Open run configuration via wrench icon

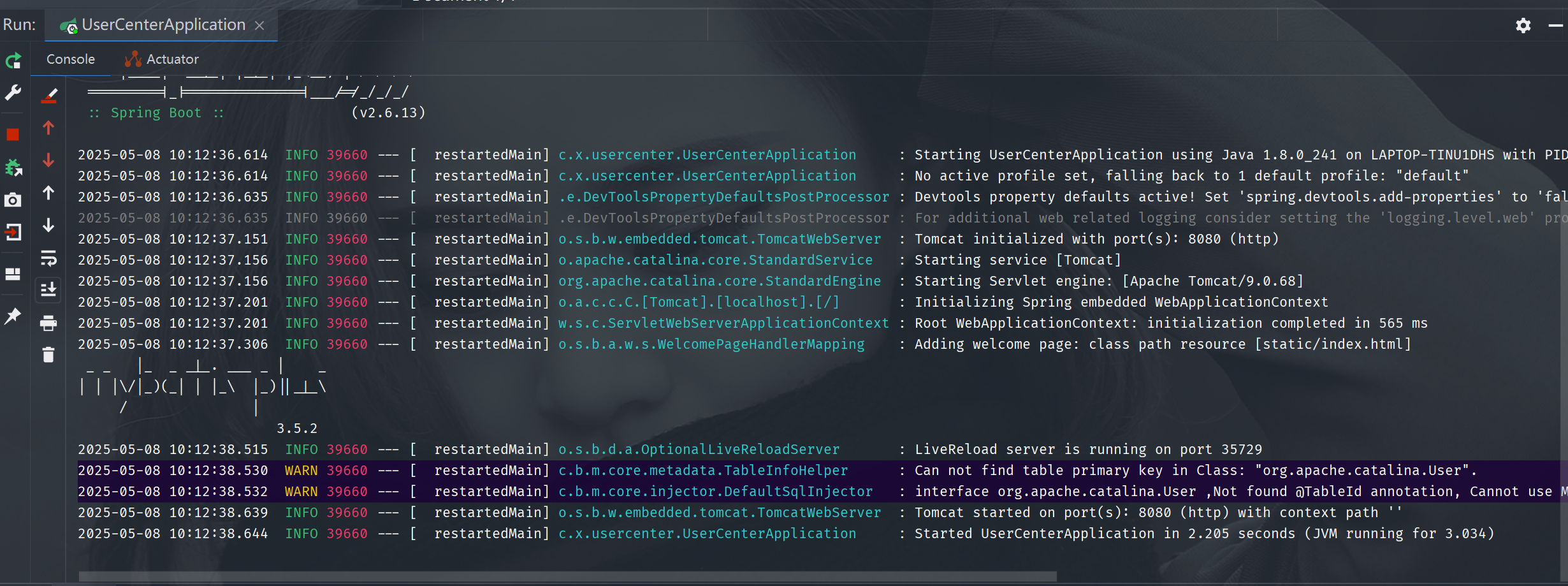click(x=13, y=93)
